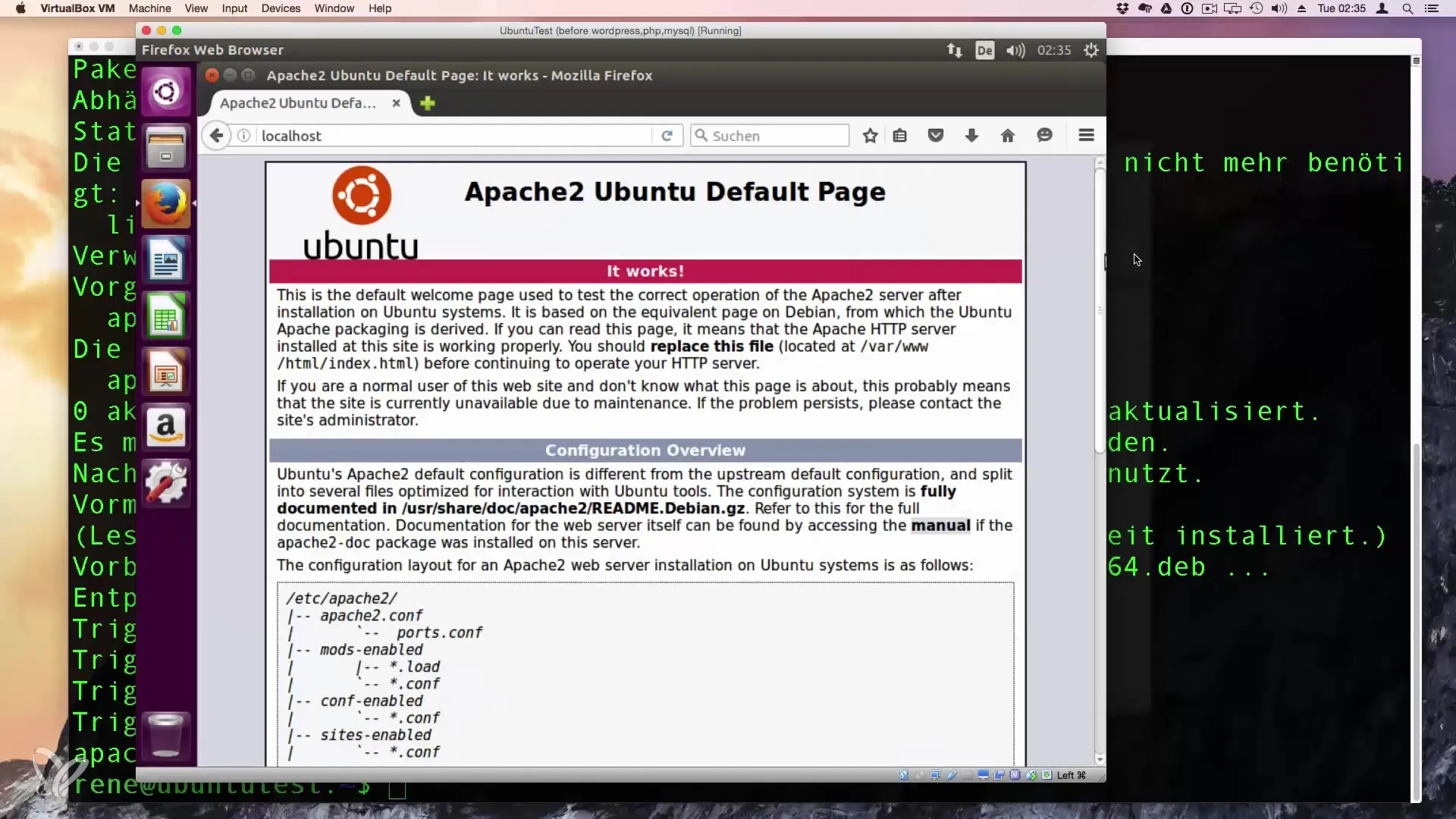Open the Devices menu
This screenshot has width=1456, height=819.
[x=281, y=8]
